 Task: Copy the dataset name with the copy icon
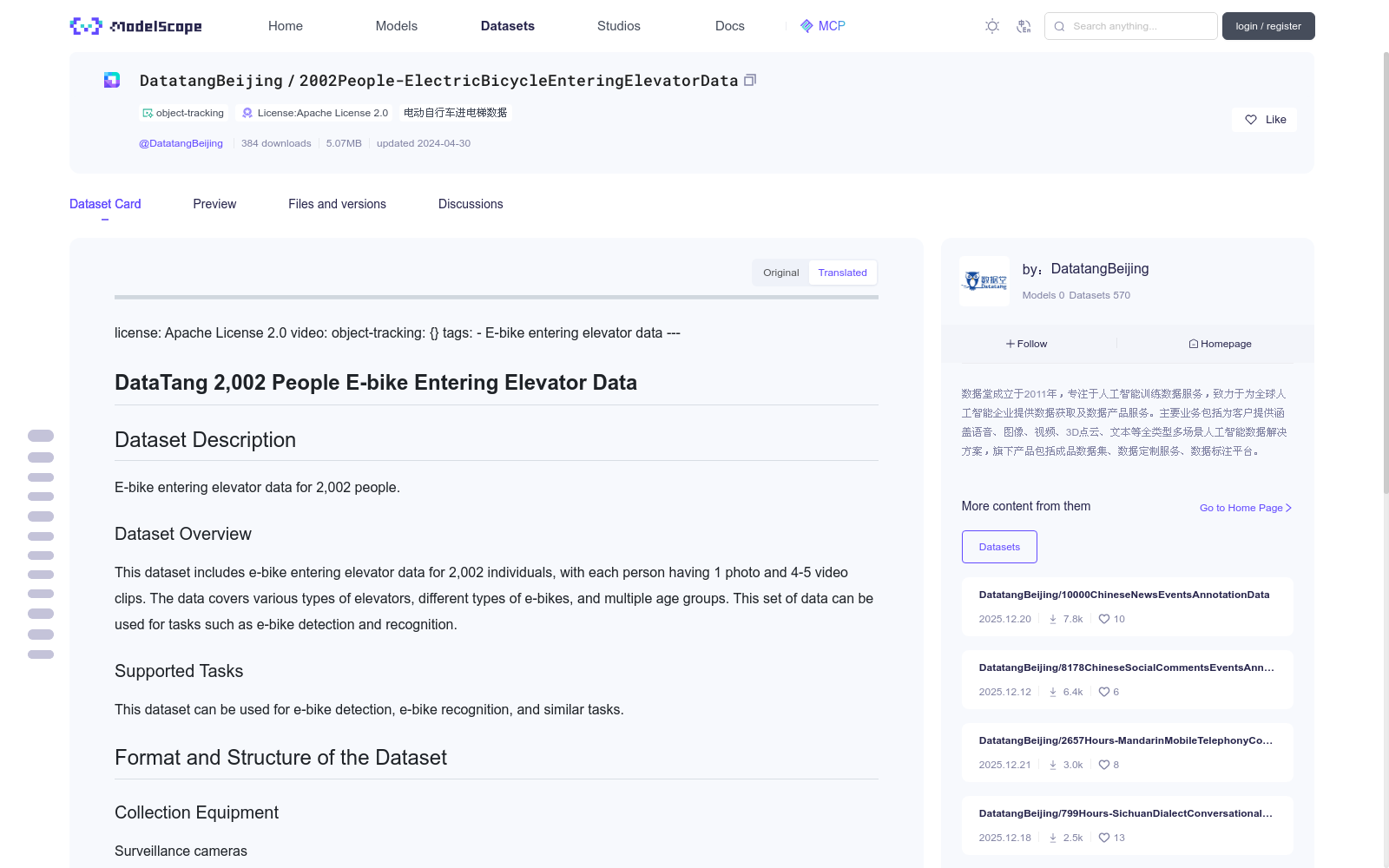click(750, 80)
